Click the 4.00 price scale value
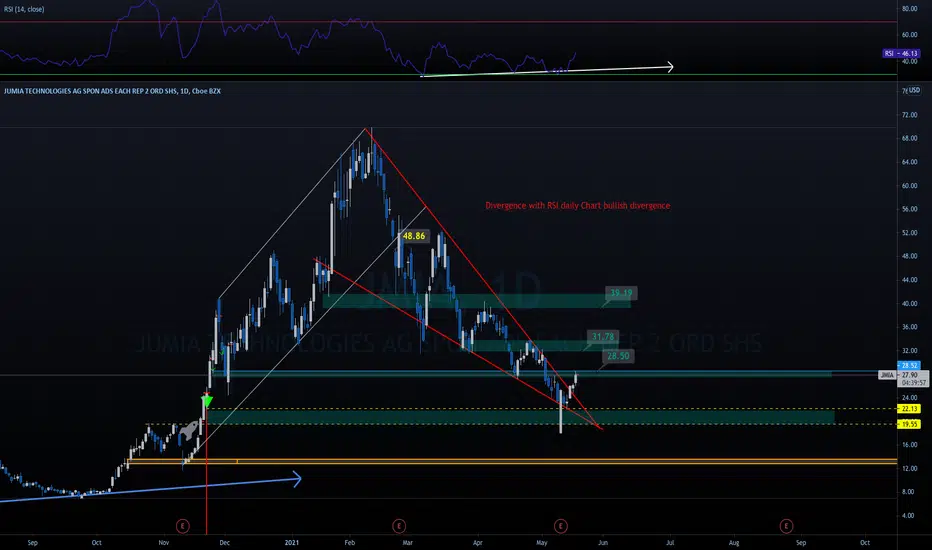932x550 pixels. [908, 516]
